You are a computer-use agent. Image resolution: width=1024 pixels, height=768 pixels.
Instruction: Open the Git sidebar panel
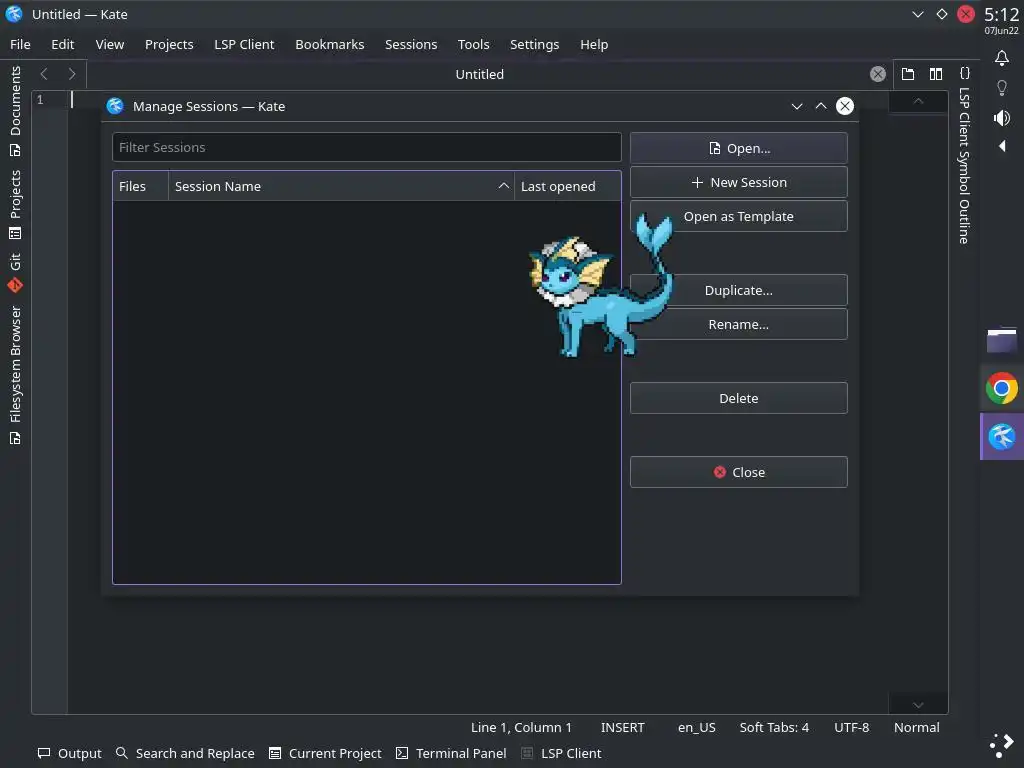tap(15, 272)
